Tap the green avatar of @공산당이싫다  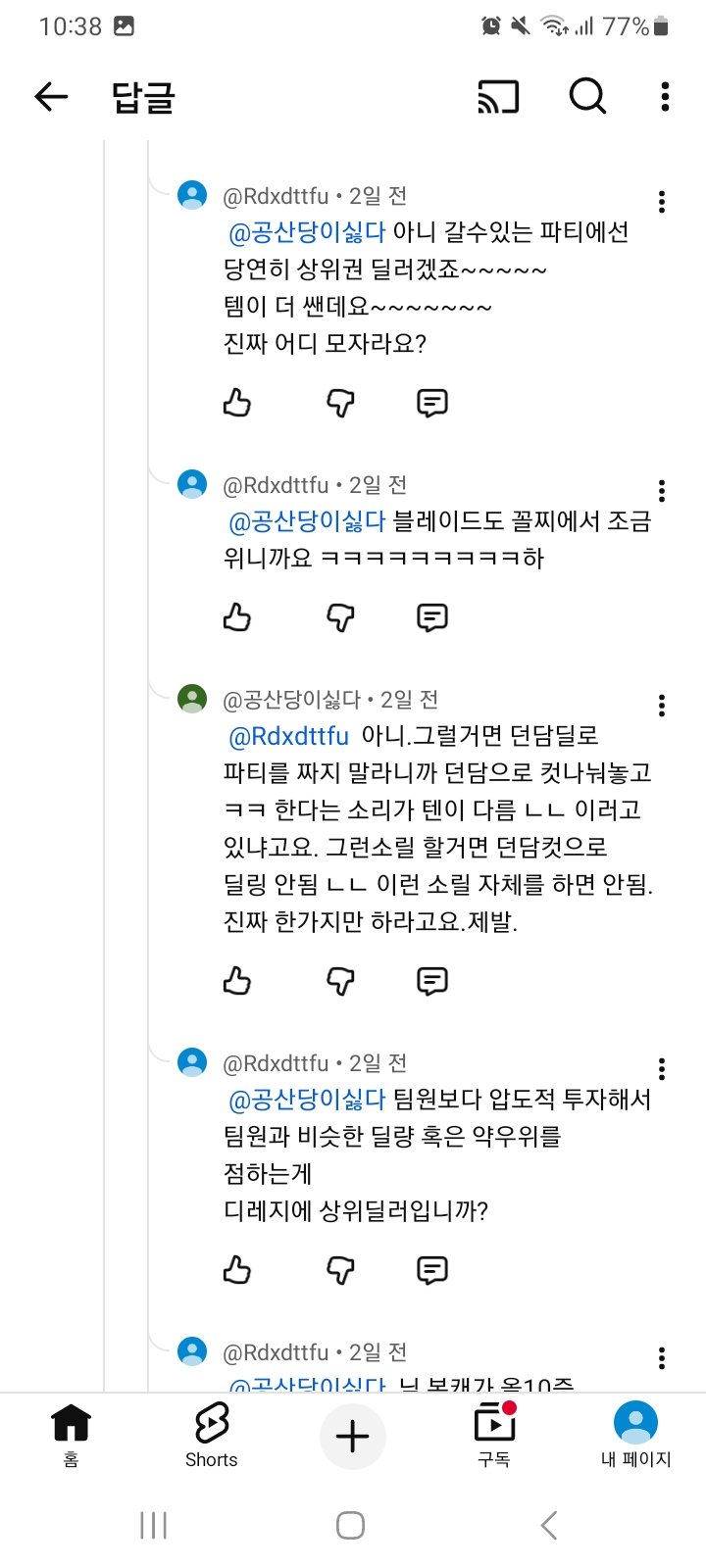(x=192, y=699)
